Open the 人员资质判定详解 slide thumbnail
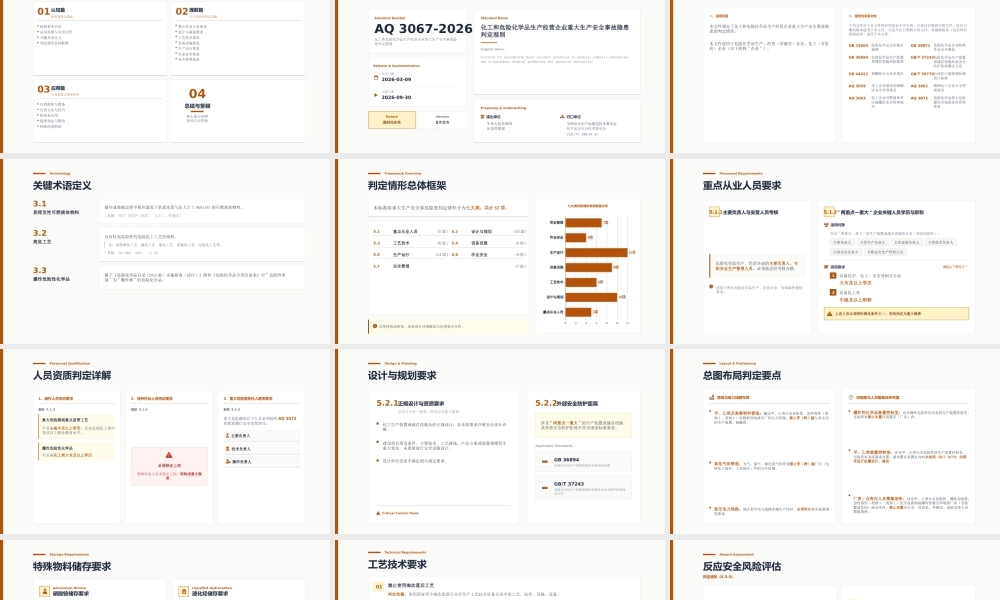 (167, 441)
